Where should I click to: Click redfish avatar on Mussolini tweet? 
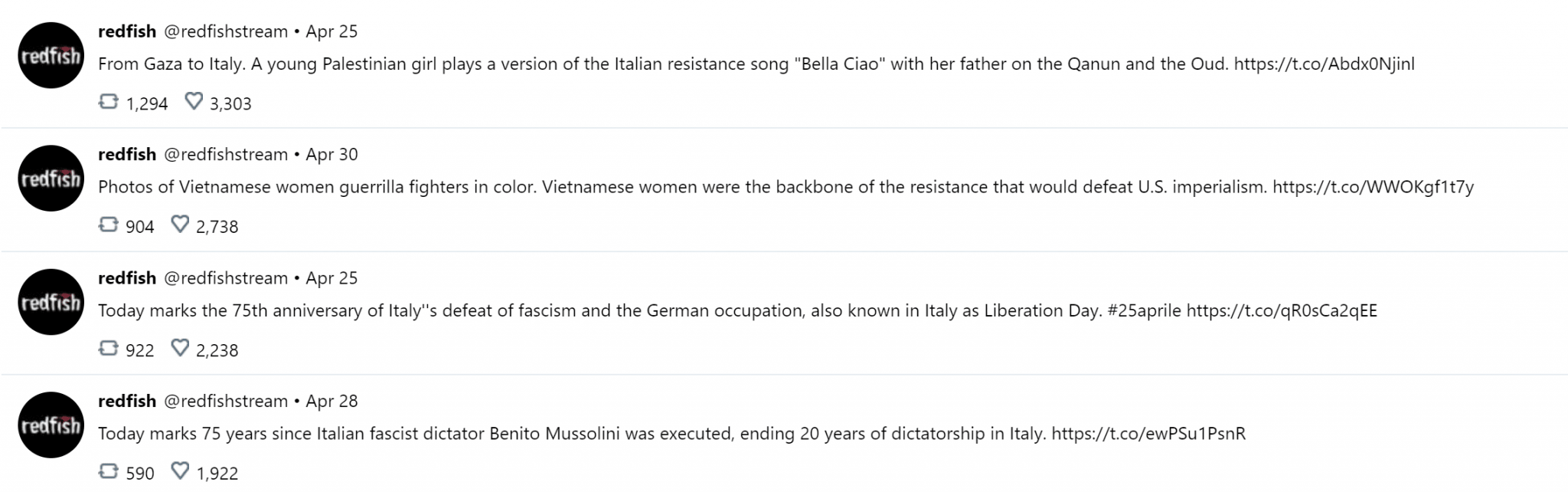tap(51, 425)
